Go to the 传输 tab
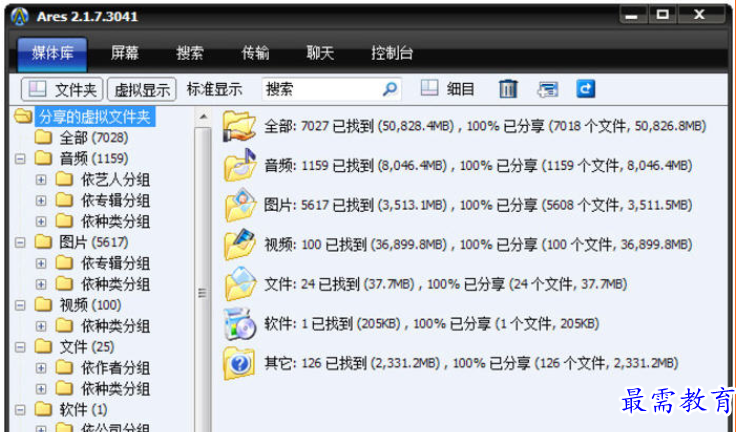The width and height of the screenshot is (743, 432). click(x=255, y=53)
